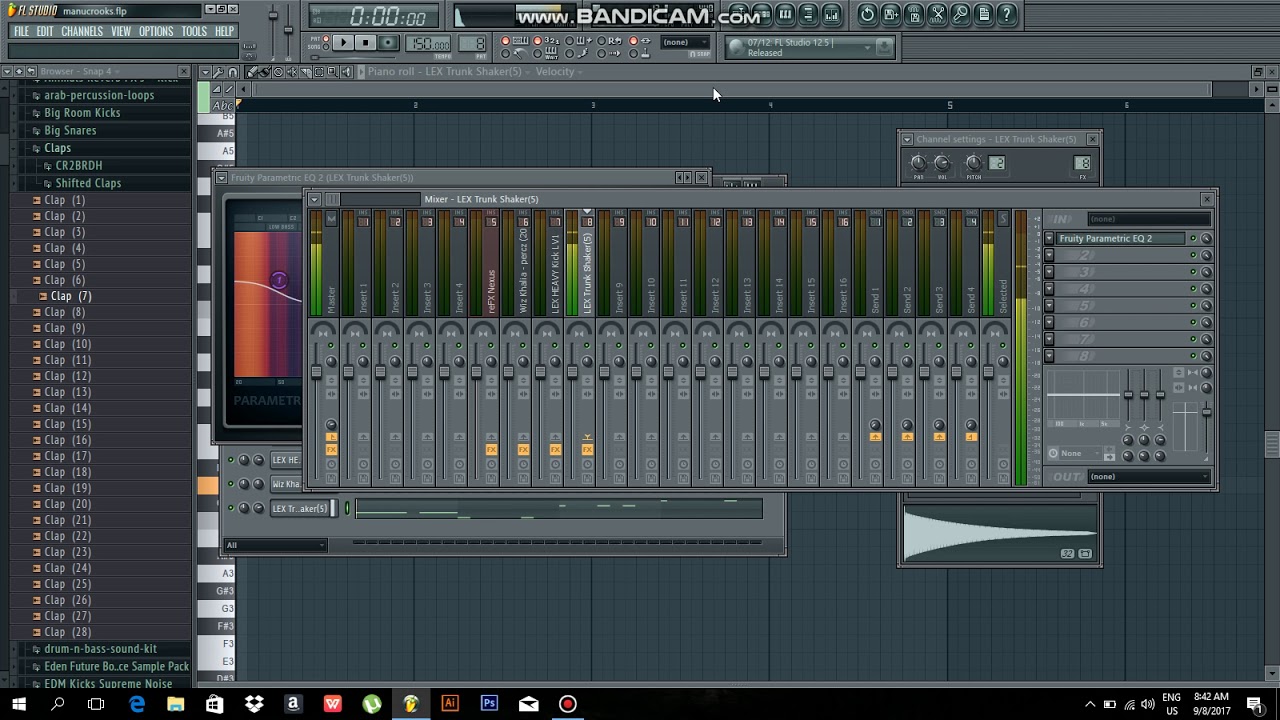This screenshot has width=1280, height=720.
Task: Open the channel filter 'All' dropdown in step sequencer
Action: (275, 545)
